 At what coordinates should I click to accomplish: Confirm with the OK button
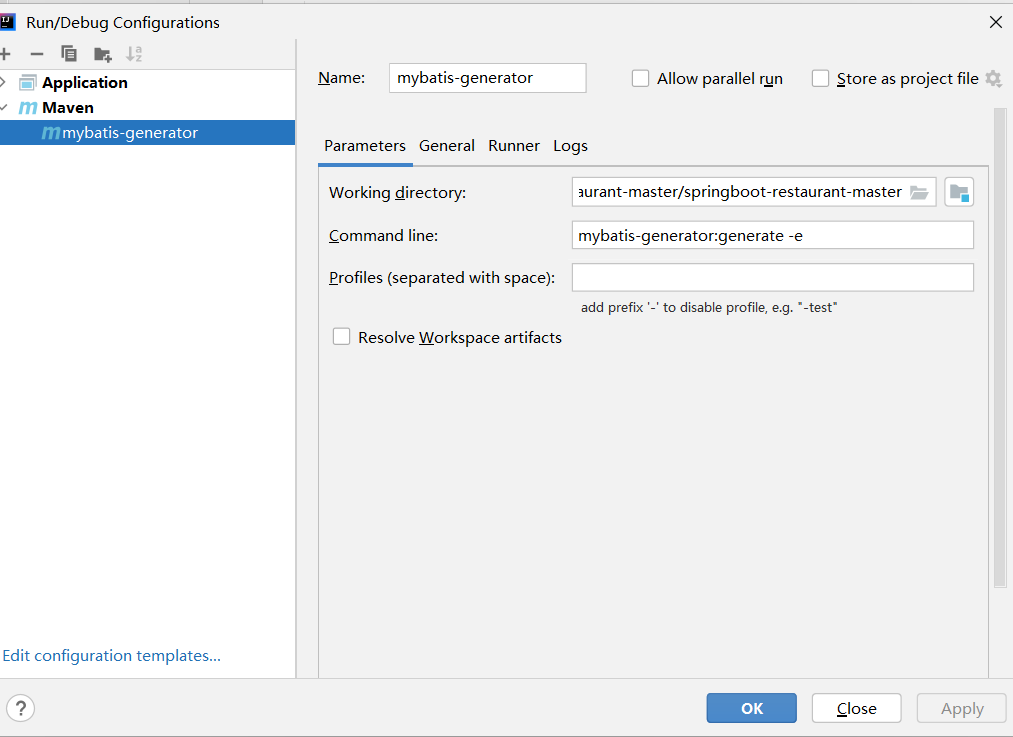pyautogui.click(x=751, y=708)
